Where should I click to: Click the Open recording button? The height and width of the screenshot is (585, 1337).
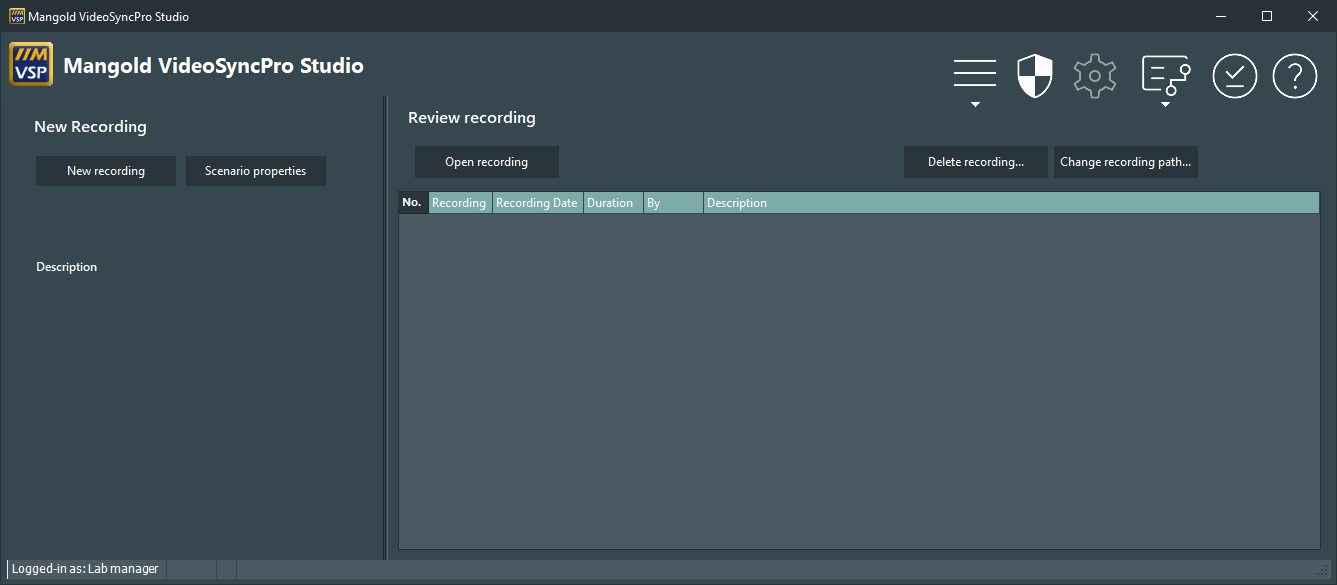pos(487,162)
